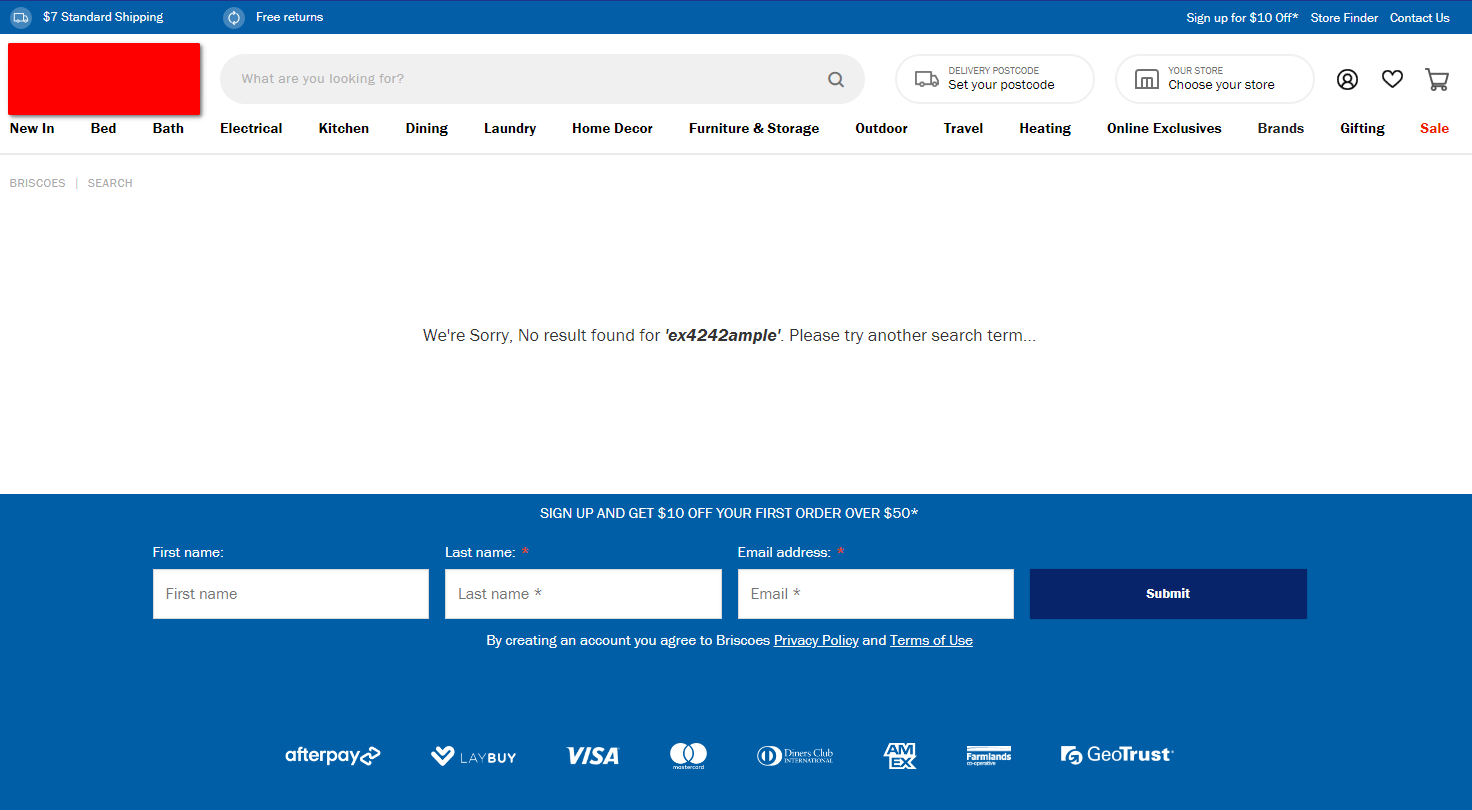Image resolution: width=1472 pixels, height=810 pixels.
Task: Click the Farmlands logo
Action: pyautogui.click(x=988, y=755)
